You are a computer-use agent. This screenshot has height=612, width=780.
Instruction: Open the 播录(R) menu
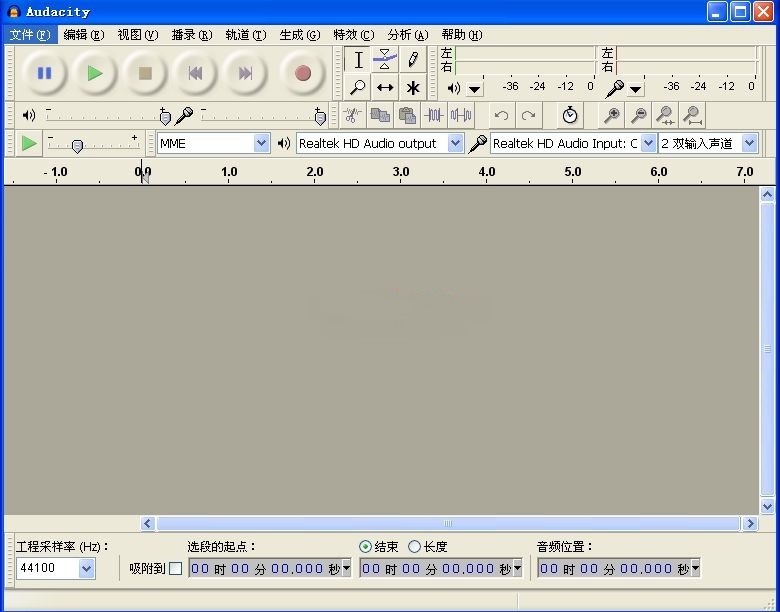[x=192, y=35]
